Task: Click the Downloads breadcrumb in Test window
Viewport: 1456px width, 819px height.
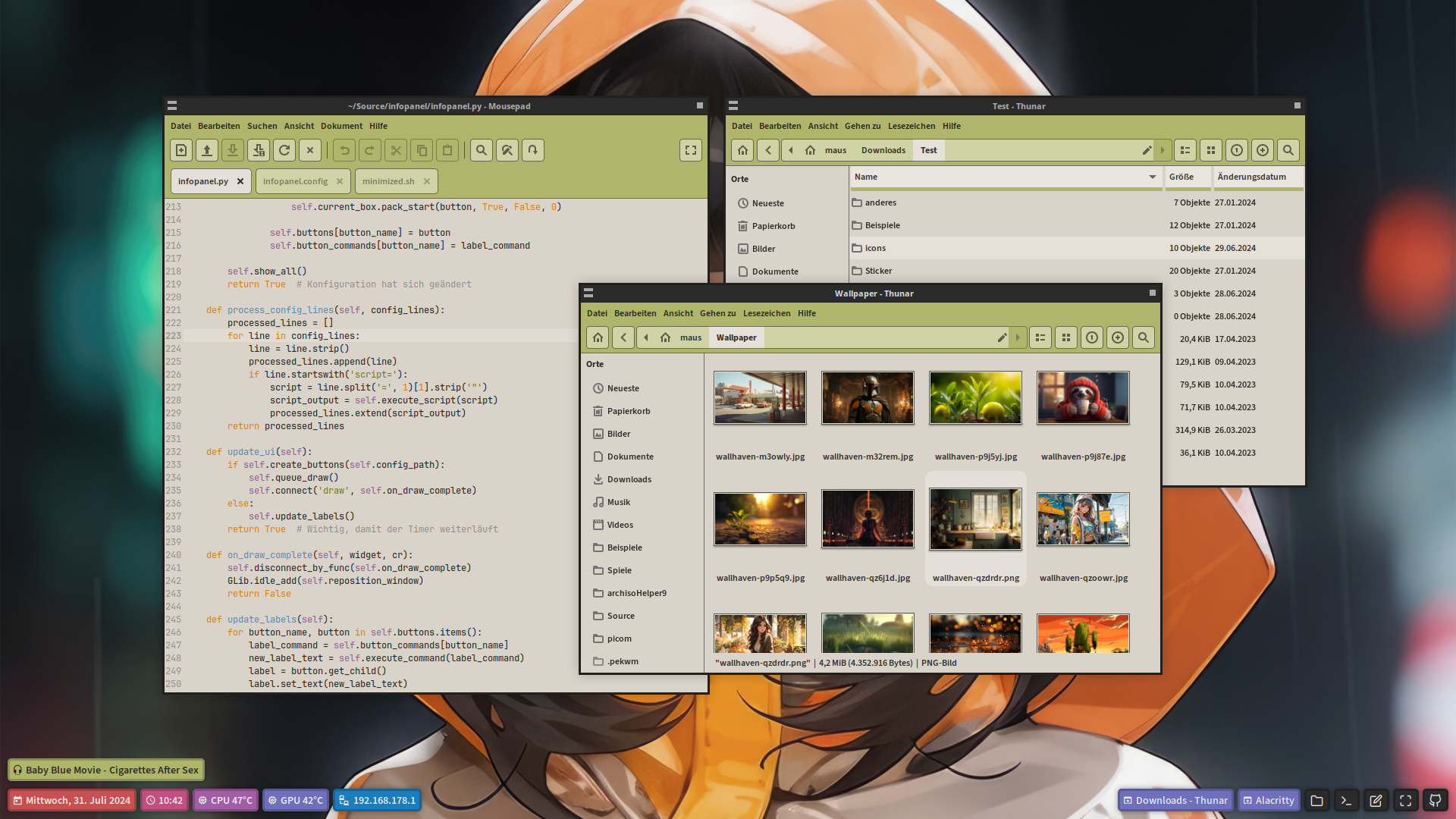Action: tap(883, 150)
